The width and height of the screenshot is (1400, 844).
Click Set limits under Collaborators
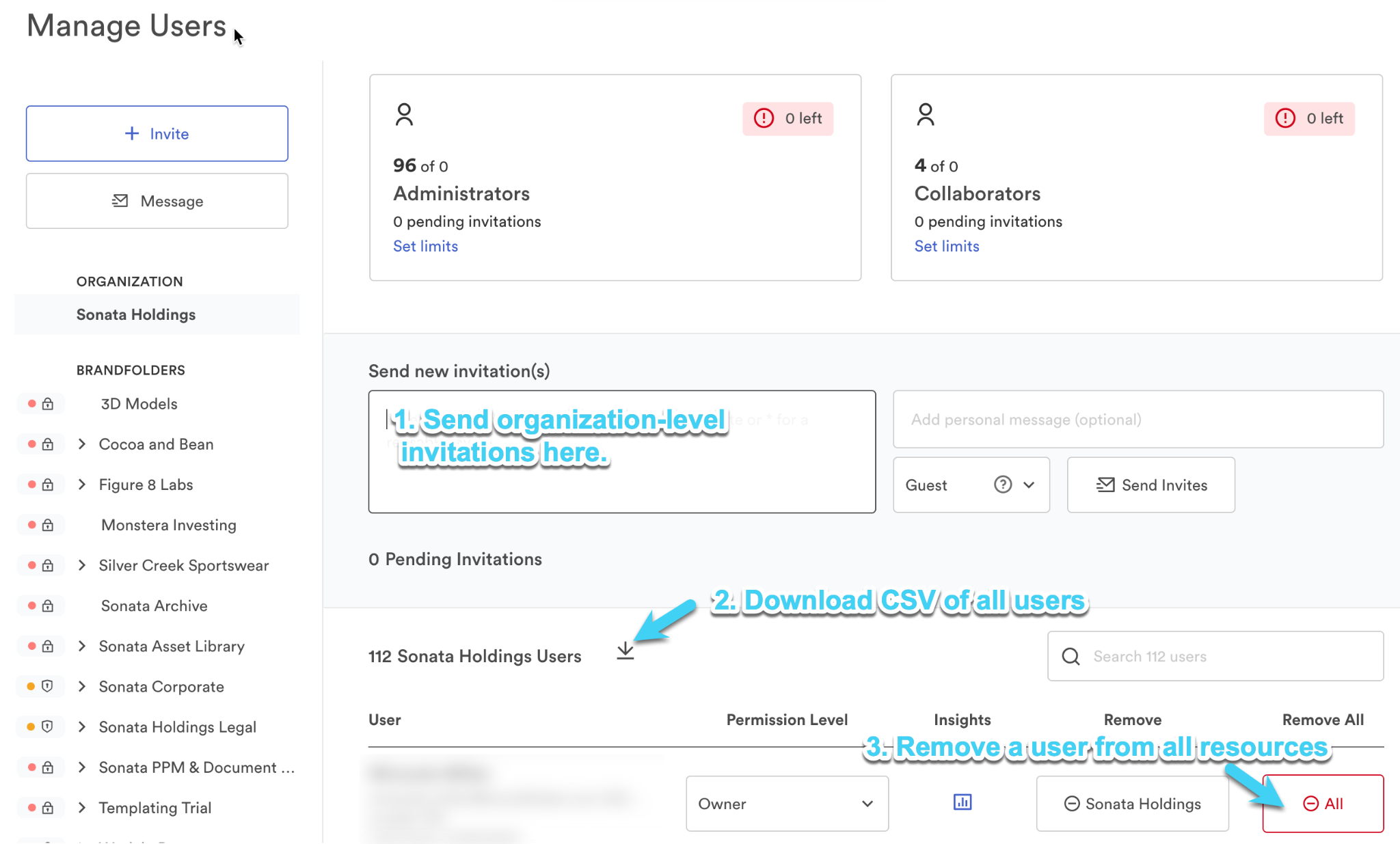point(947,246)
